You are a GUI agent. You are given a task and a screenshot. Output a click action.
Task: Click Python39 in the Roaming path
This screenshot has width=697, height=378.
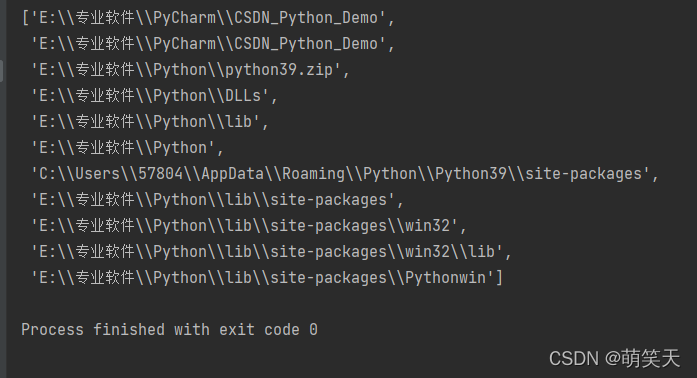point(471,174)
